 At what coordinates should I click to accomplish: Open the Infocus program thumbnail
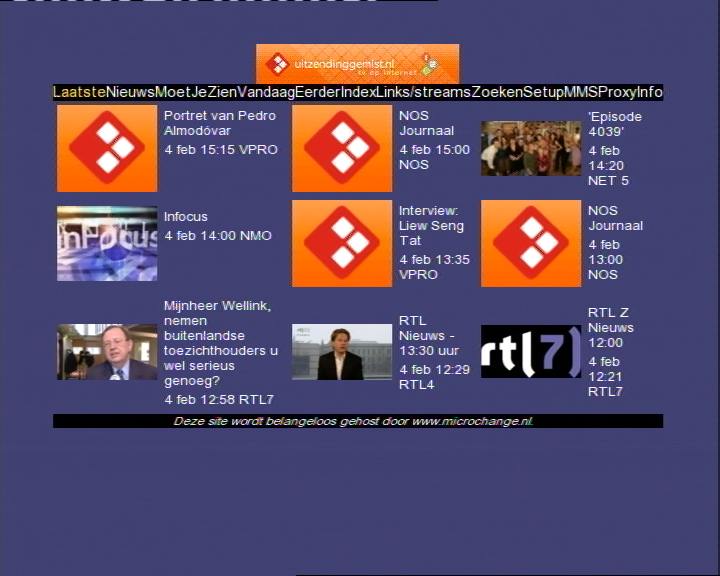click(x=107, y=243)
